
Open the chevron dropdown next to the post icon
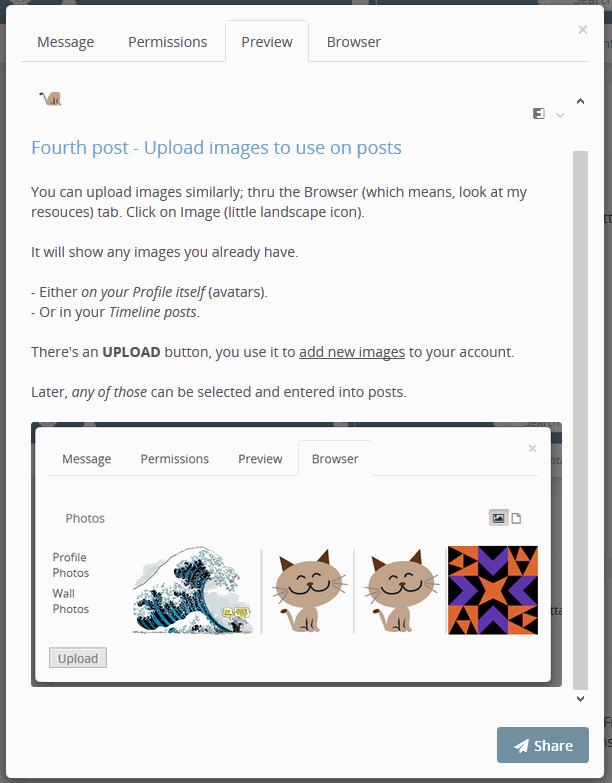coord(560,115)
